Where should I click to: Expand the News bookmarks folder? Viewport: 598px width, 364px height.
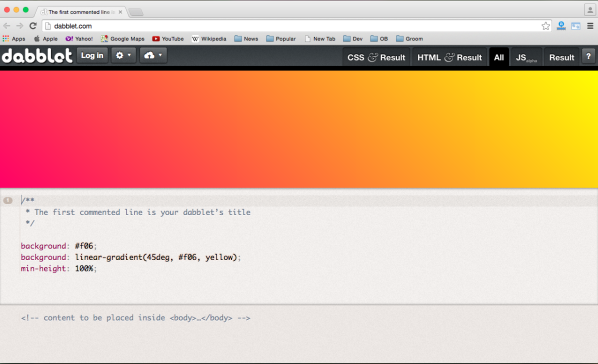pos(246,39)
